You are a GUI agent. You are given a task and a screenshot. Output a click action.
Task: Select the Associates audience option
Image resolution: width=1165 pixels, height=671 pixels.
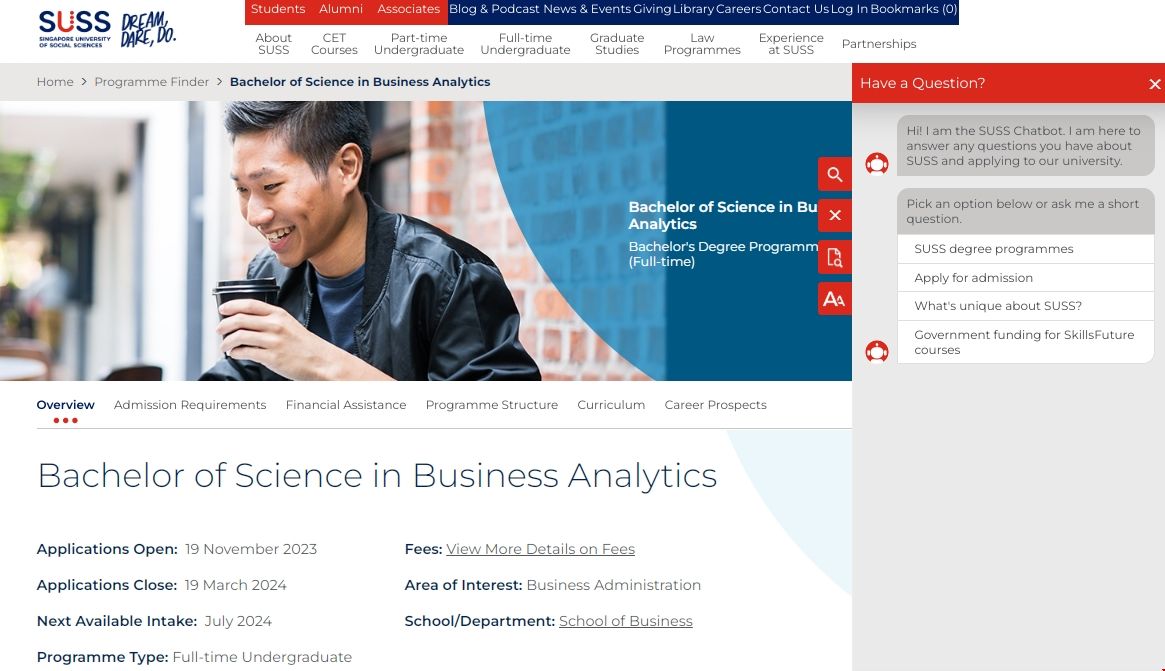(408, 9)
